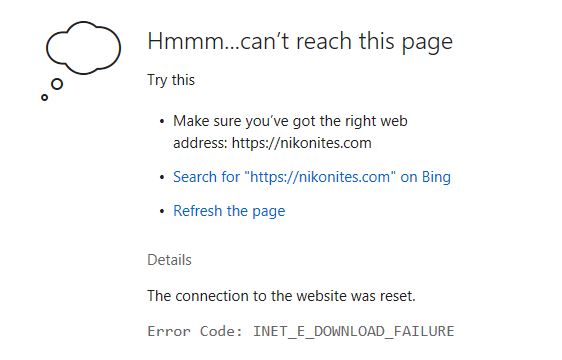Click the "Error Code:" label
This screenshot has width=562, height=360.
tap(195, 331)
